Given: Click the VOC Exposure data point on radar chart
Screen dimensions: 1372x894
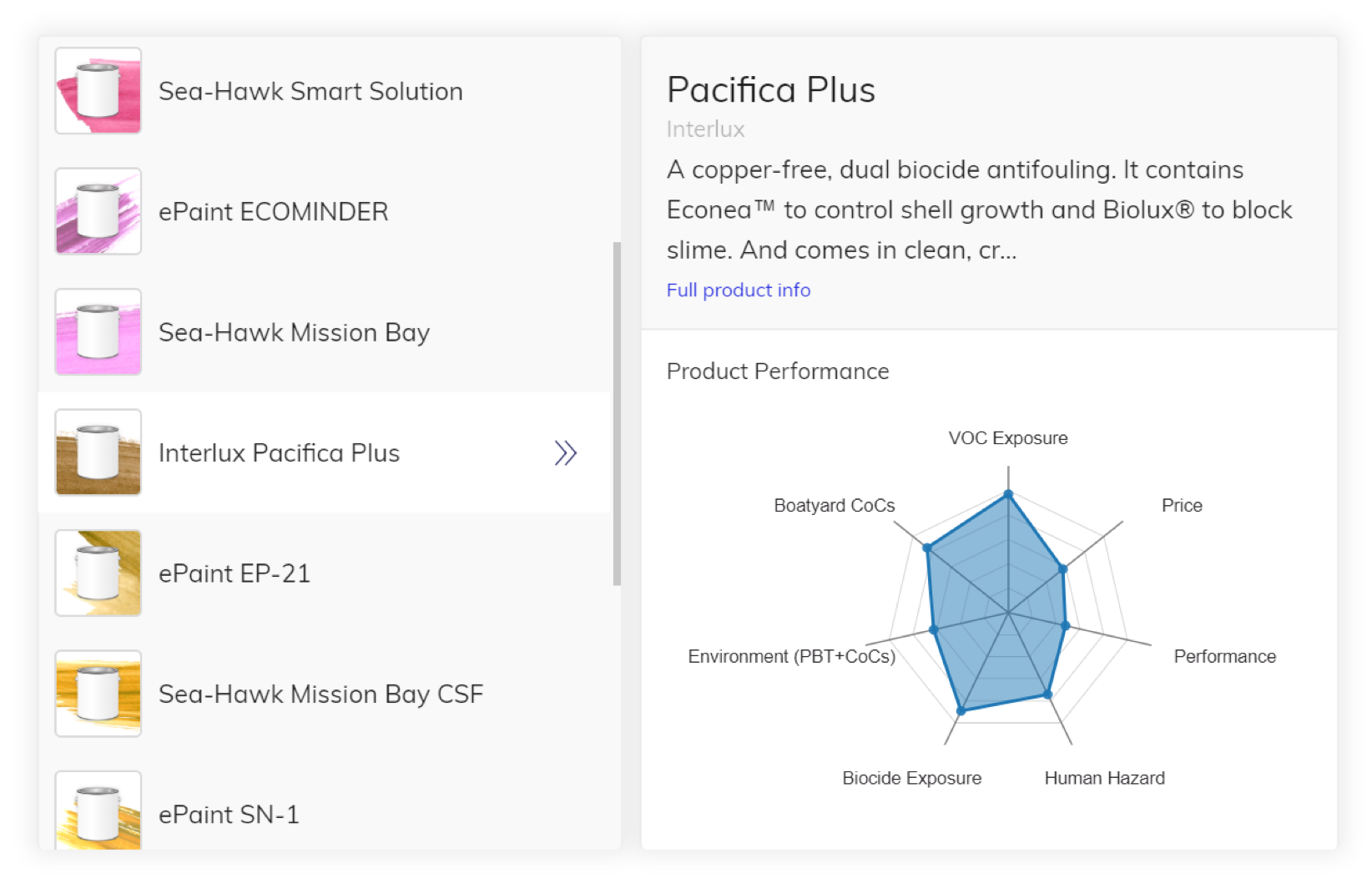Looking at the screenshot, I should [x=1008, y=494].
